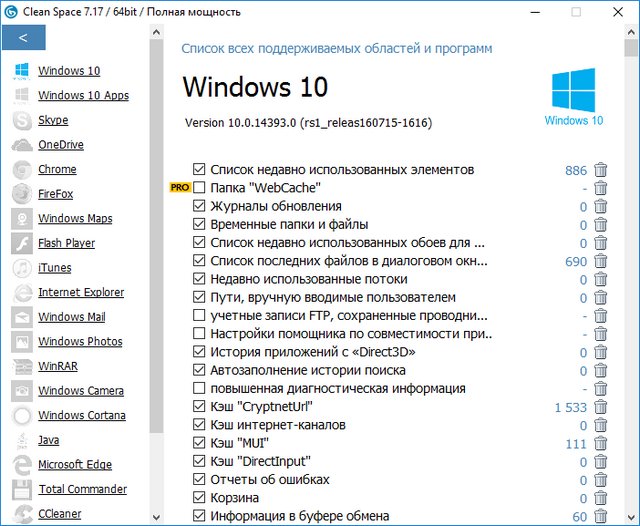Click sidebar scroll up arrow

coord(156,32)
